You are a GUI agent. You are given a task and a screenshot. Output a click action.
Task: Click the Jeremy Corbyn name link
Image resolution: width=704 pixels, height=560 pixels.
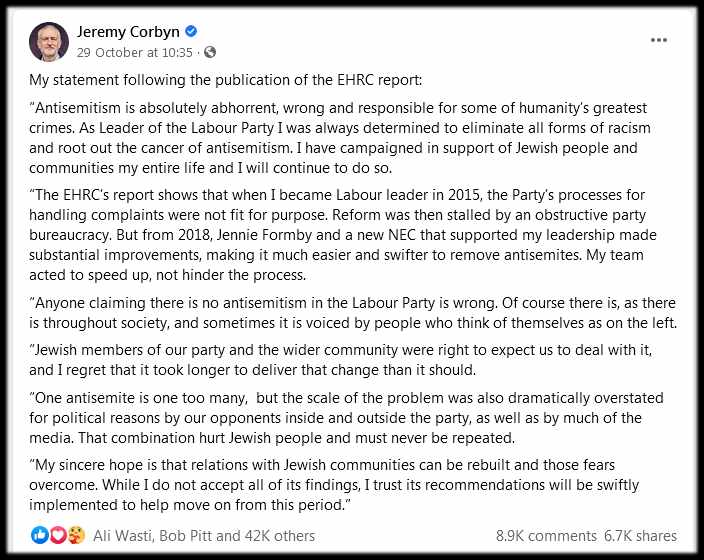tap(128, 32)
